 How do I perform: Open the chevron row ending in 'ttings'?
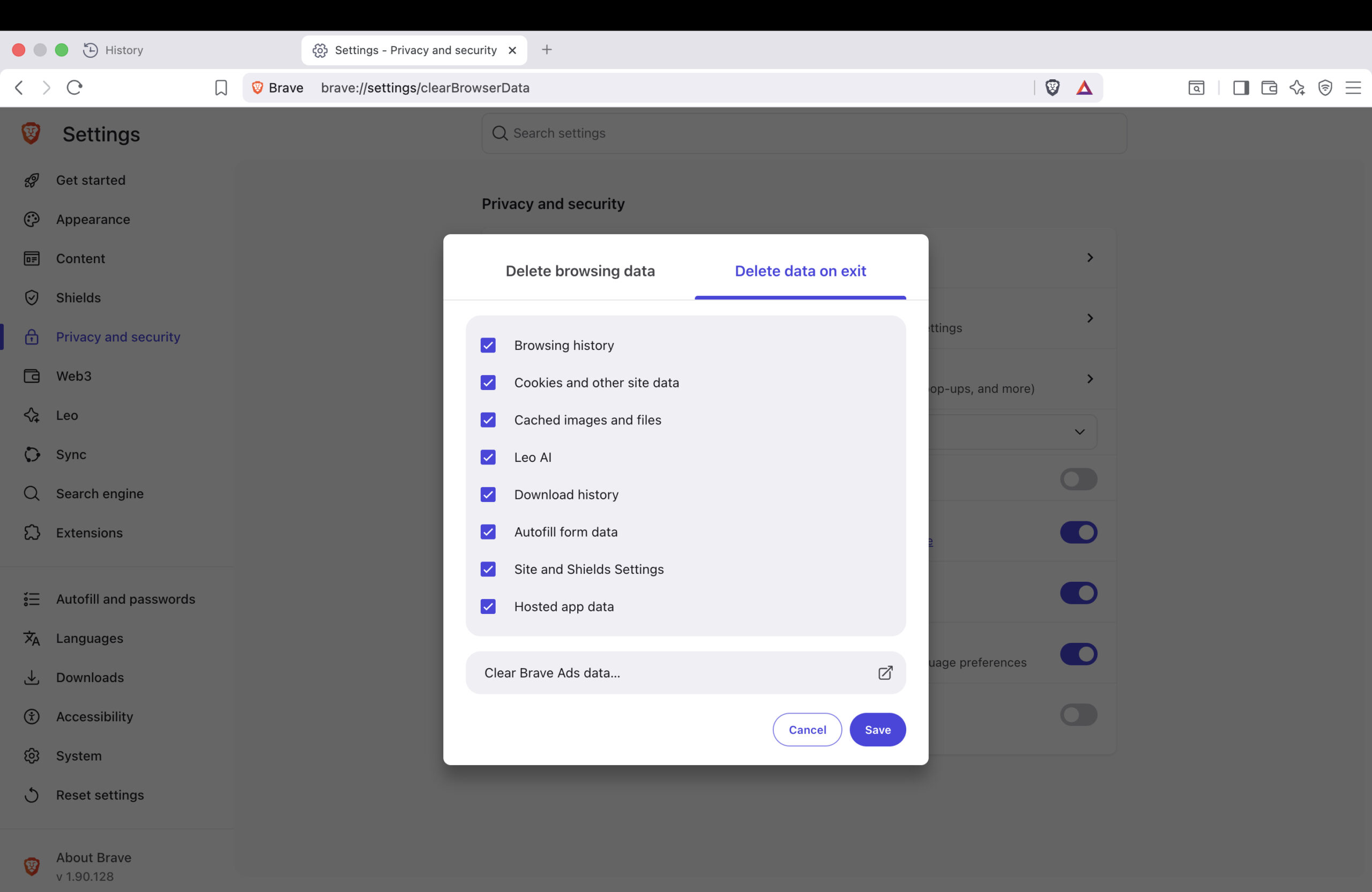1090,318
